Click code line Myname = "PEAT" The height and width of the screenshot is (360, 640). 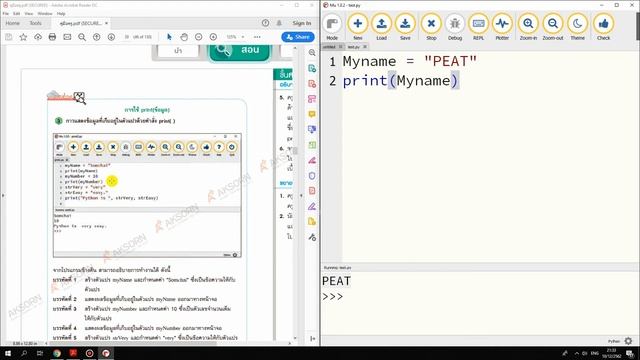(409, 62)
